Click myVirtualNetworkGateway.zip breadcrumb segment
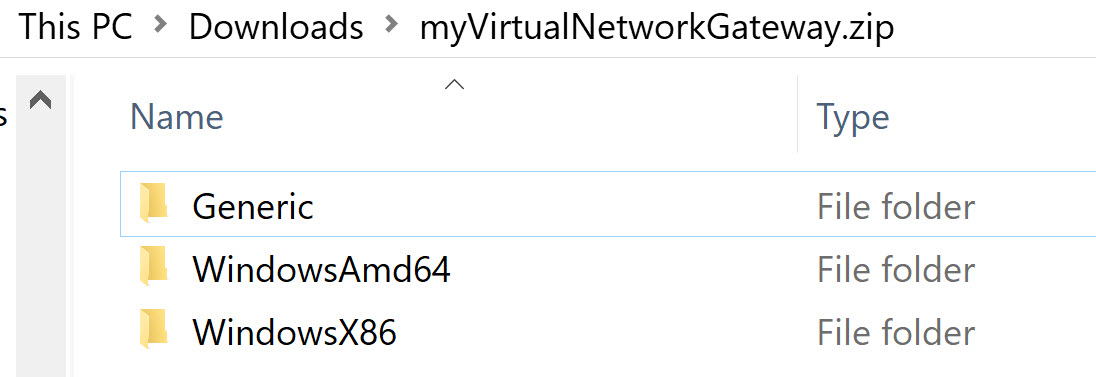Image resolution: width=1096 pixels, height=377 pixels. [656, 28]
